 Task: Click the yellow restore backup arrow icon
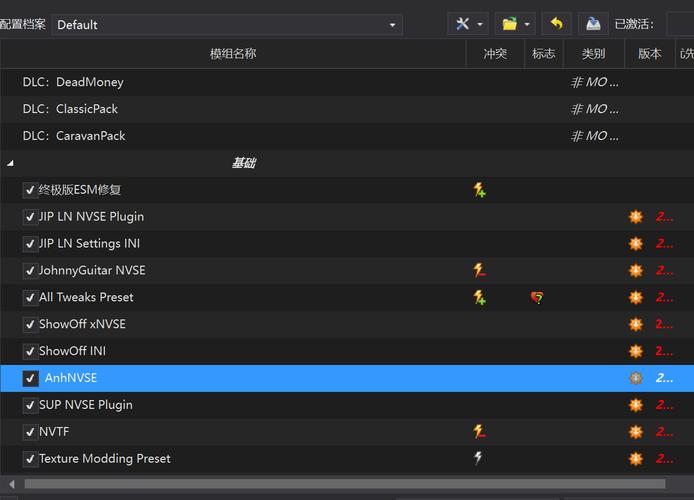[x=557, y=24]
